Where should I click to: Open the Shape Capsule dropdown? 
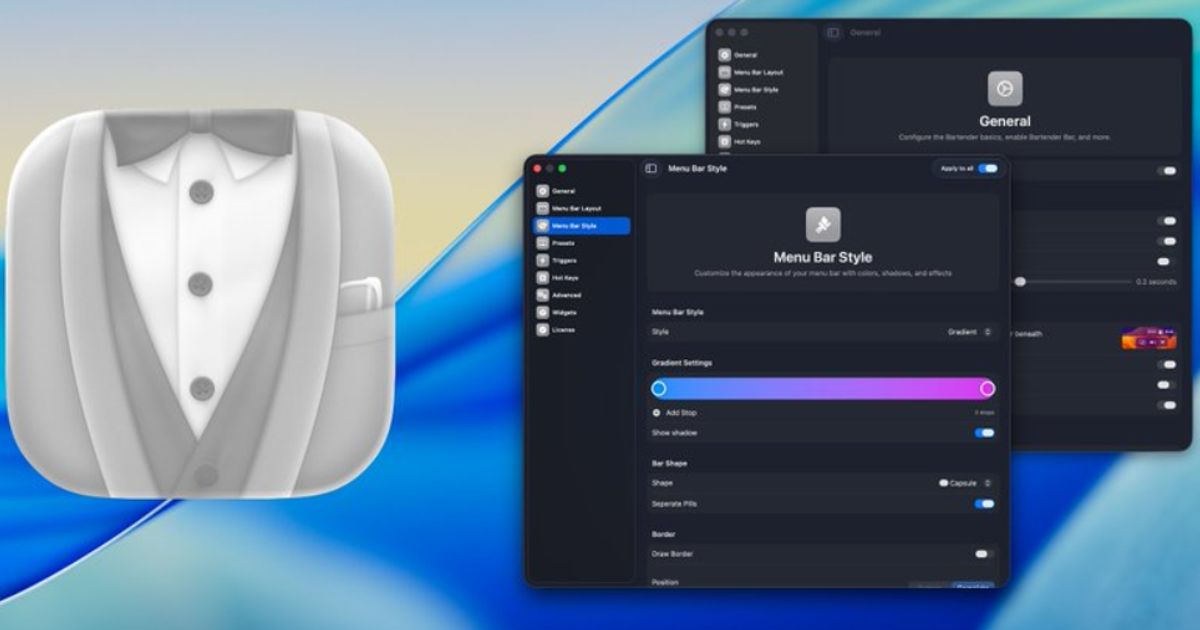coord(965,483)
